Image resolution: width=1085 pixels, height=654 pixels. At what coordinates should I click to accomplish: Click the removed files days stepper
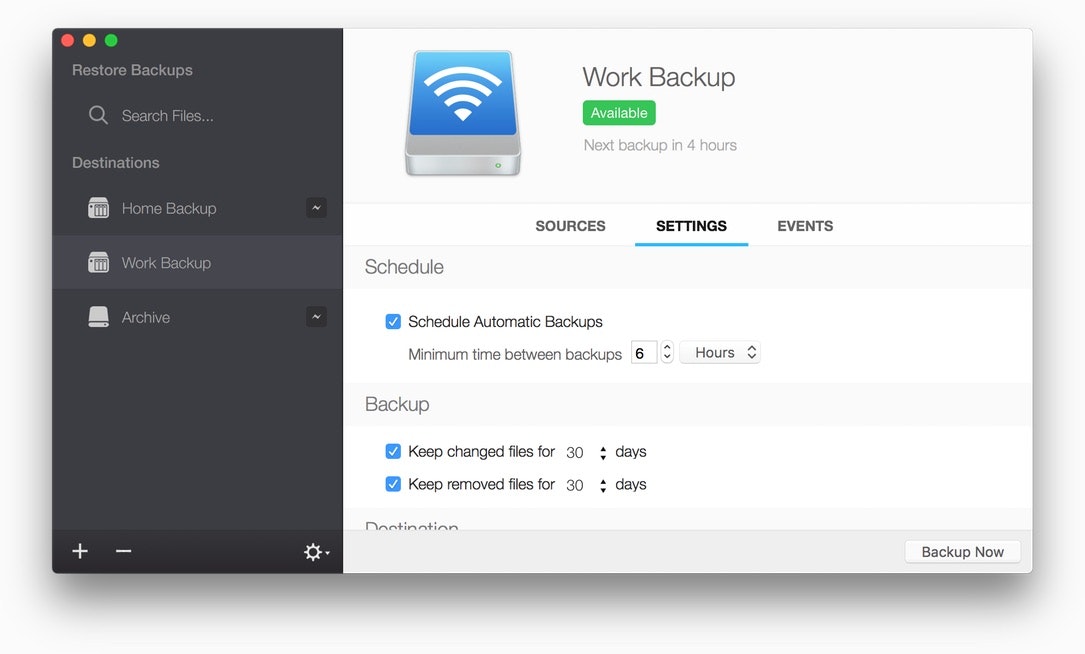point(603,485)
